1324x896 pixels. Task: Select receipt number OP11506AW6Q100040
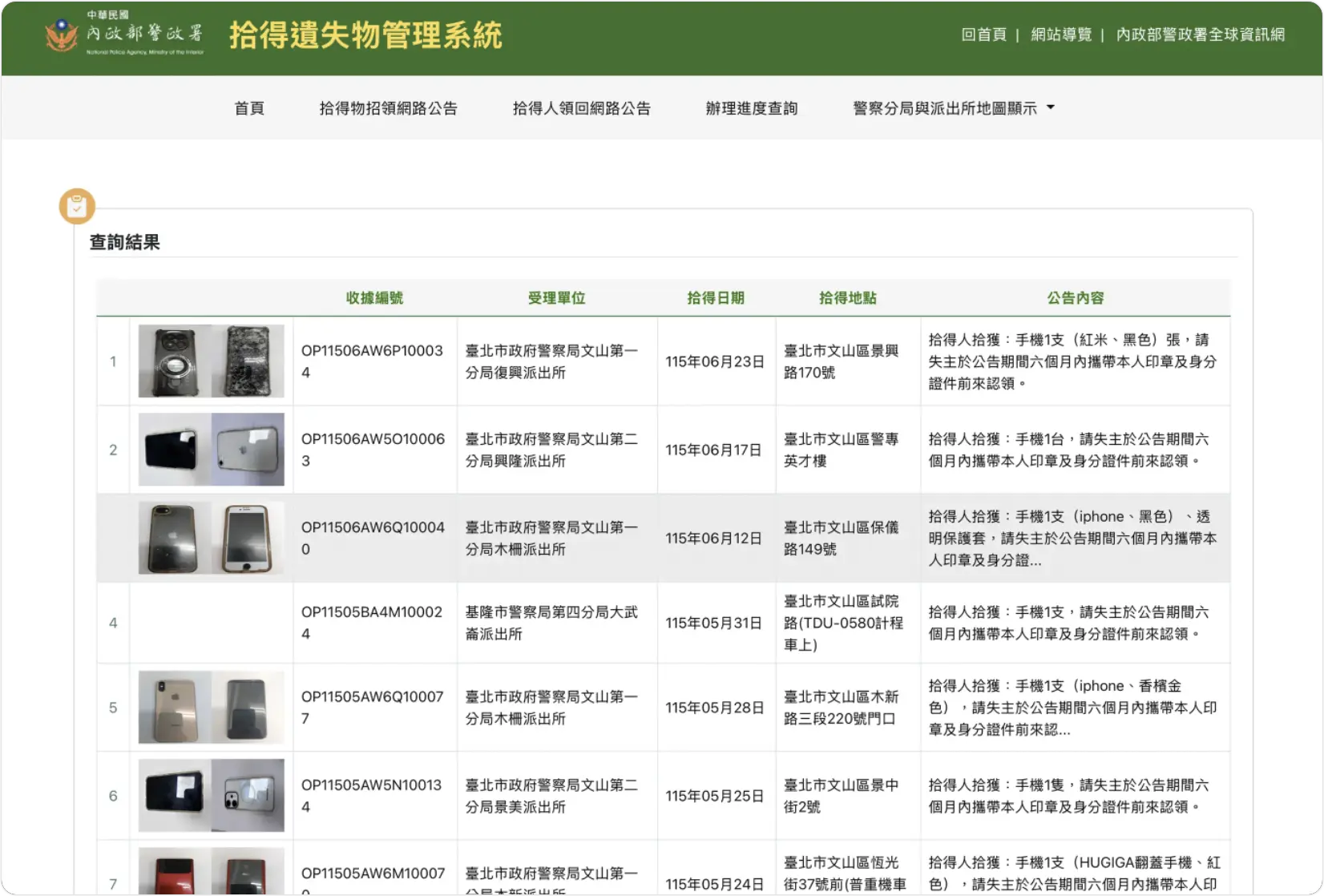point(373,538)
